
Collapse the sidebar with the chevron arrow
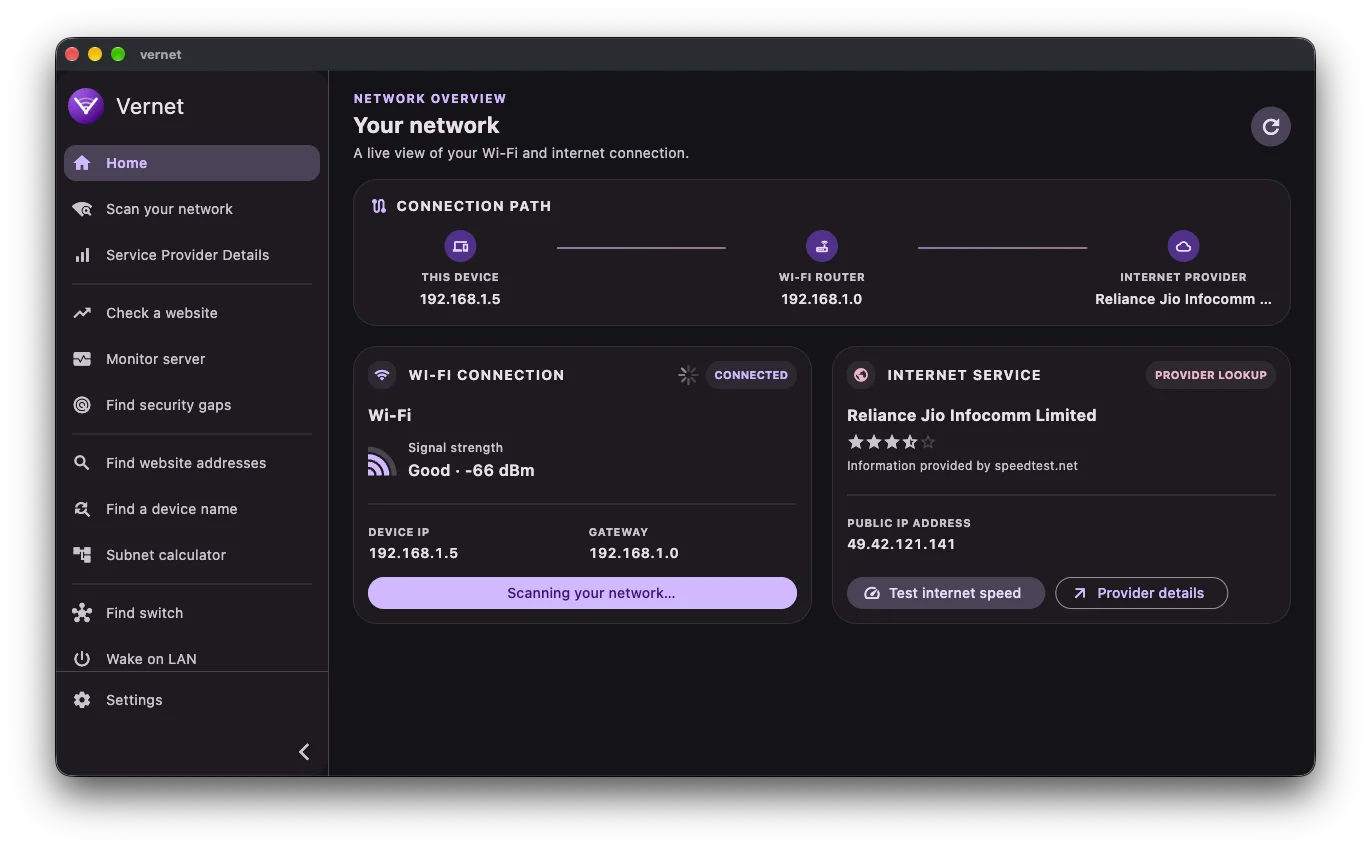(x=304, y=752)
